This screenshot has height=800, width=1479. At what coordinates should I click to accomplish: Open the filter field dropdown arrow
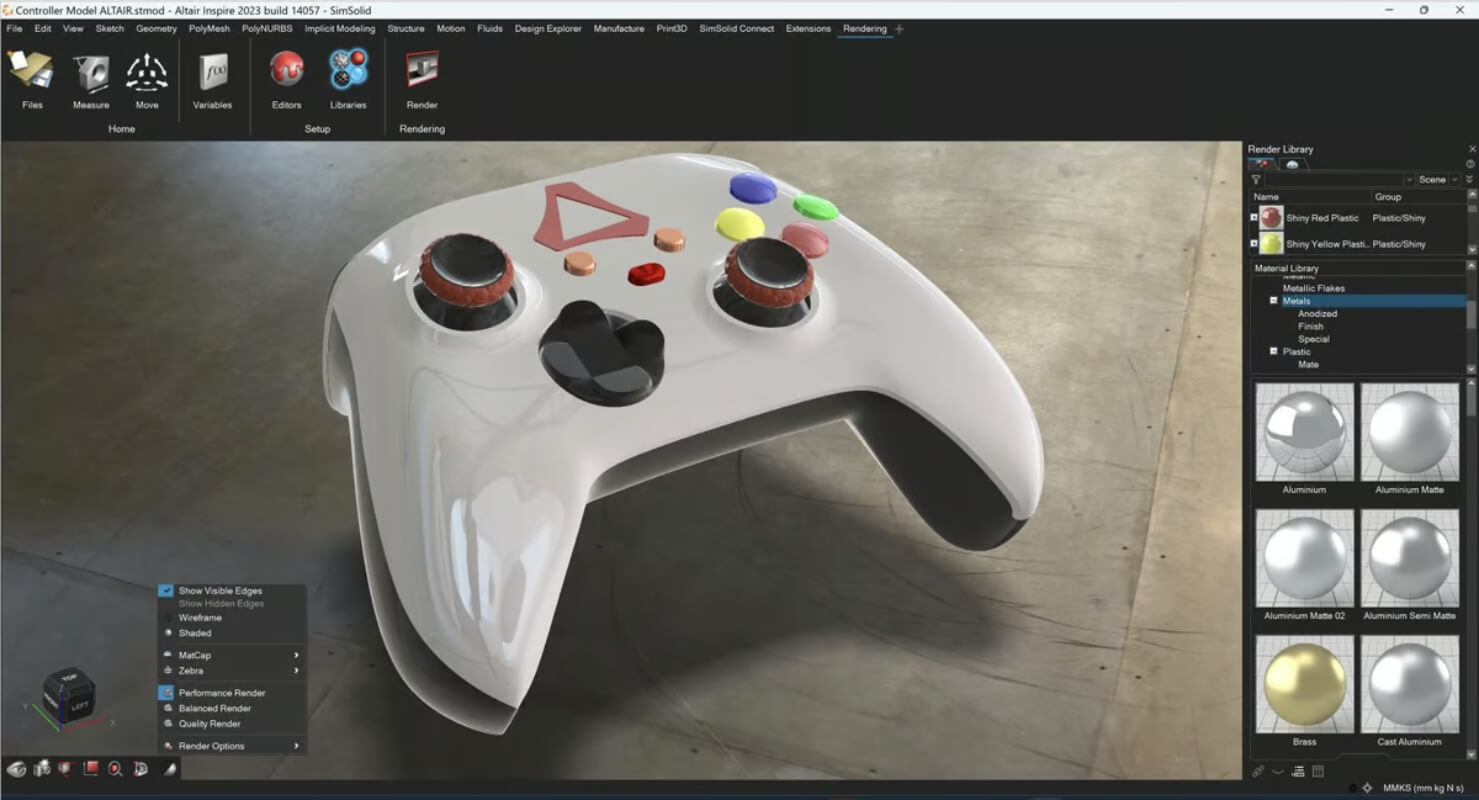[1409, 180]
